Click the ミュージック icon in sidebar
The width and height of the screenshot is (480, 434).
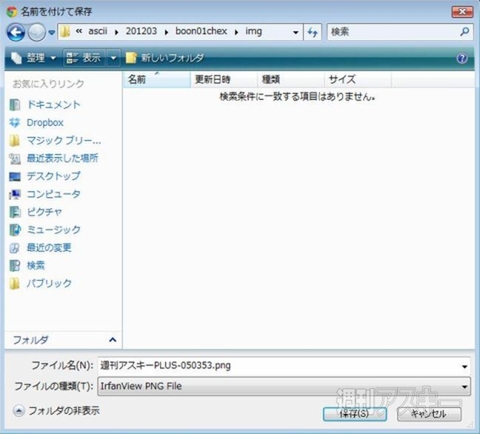(15, 230)
